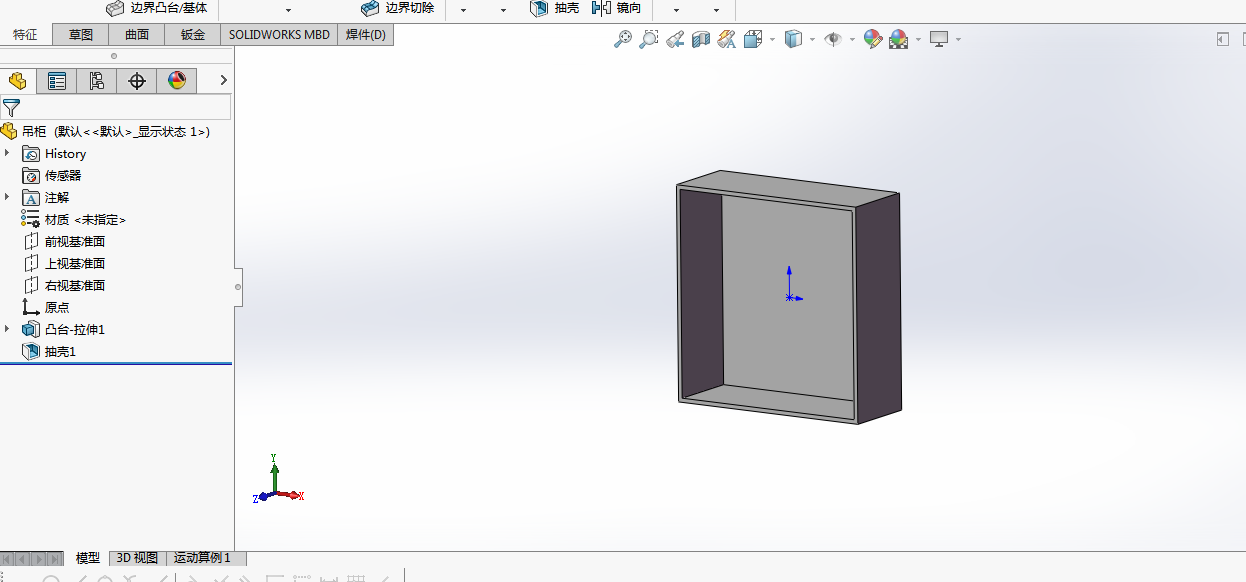Click the Hide/Show Items eye icon
Screen dimensions: 1246x582
(832, 39)
